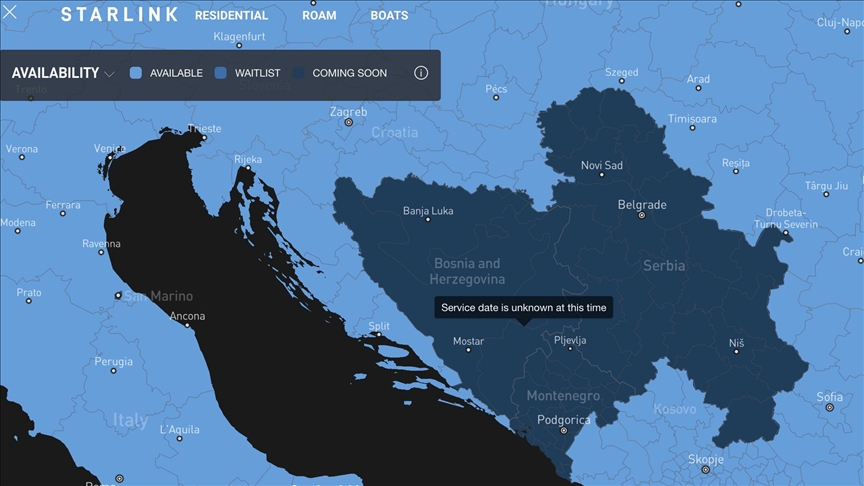The width and height of the screenshot is (864, 486).
Task: Select the Serbia country label
Action: coord(664,266)
